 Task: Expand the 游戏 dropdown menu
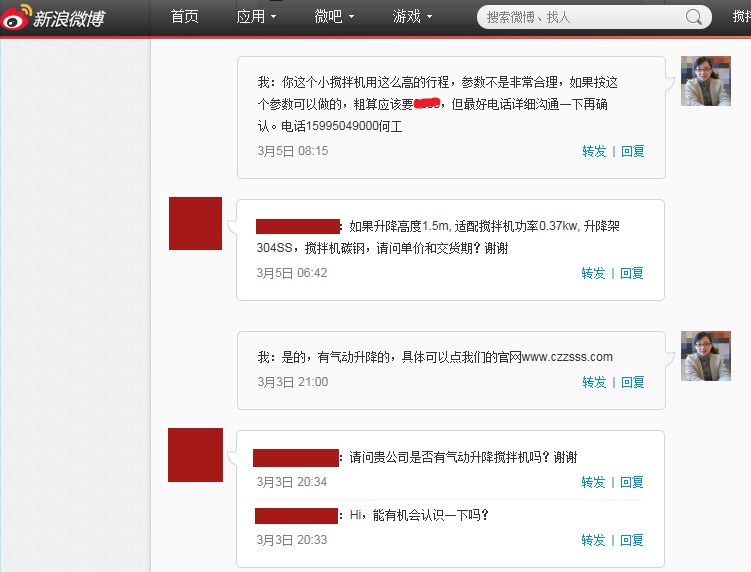click(412, 17)
